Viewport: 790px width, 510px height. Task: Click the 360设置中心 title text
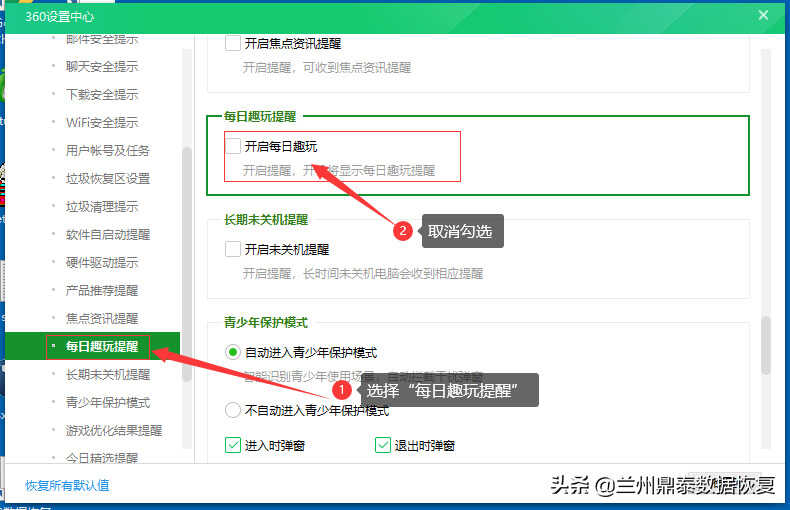click(x=59, y=17)
